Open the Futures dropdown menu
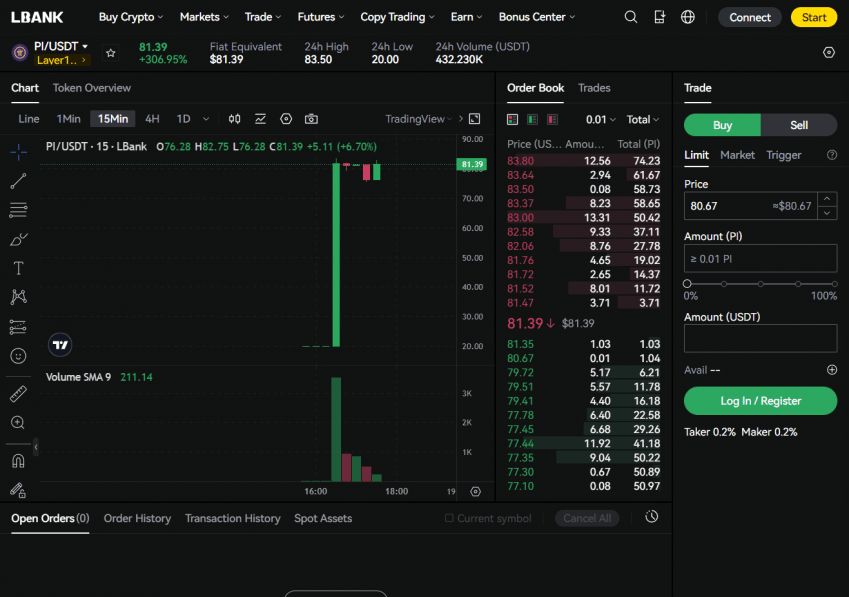 (321, 17)
